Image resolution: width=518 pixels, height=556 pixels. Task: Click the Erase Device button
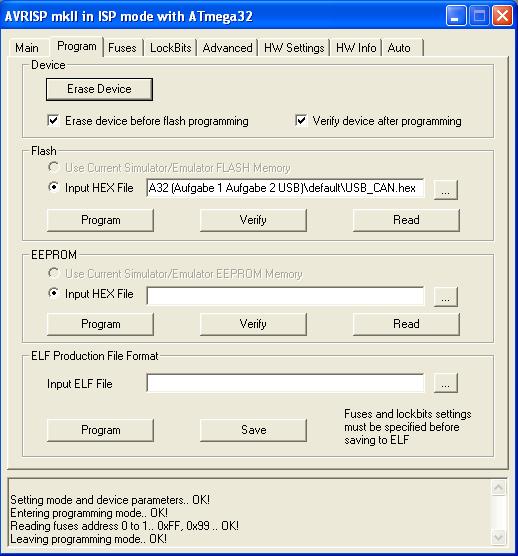pos(99,89)
